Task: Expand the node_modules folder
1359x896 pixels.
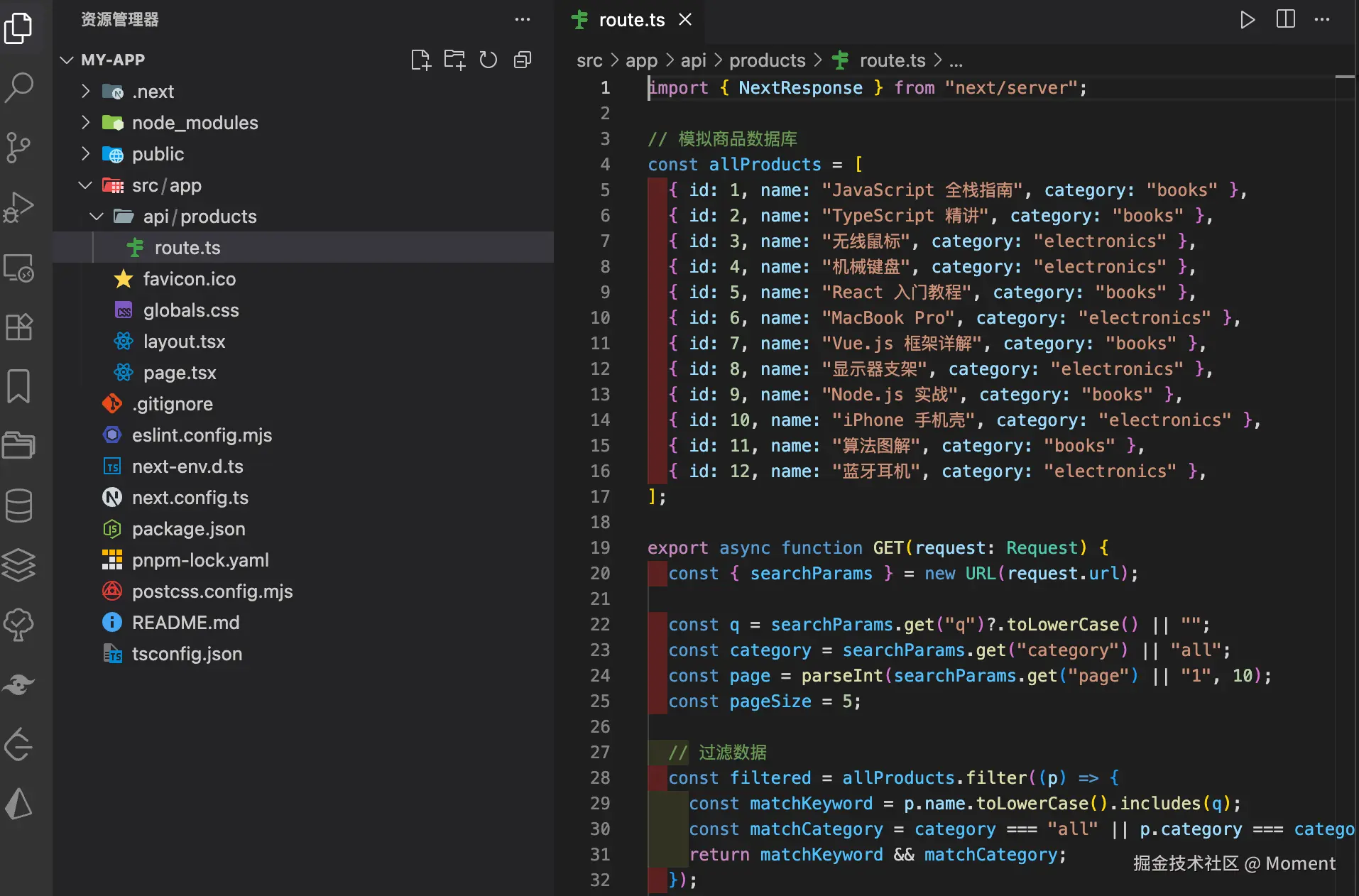Action: 195,123
